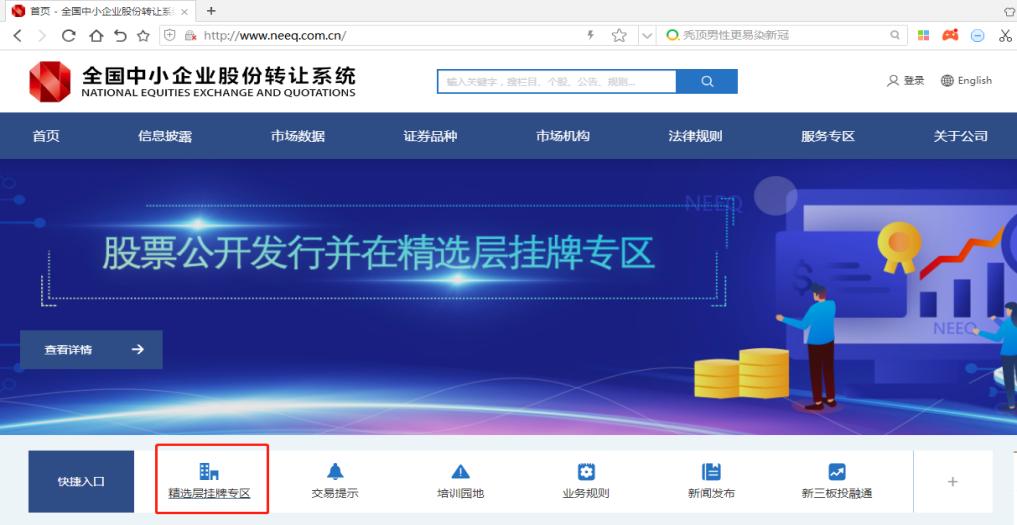Open the 信息披露 navigation menu
Image resolution: width=1017 pixels, height=525 pixels.
pos(165,136)
